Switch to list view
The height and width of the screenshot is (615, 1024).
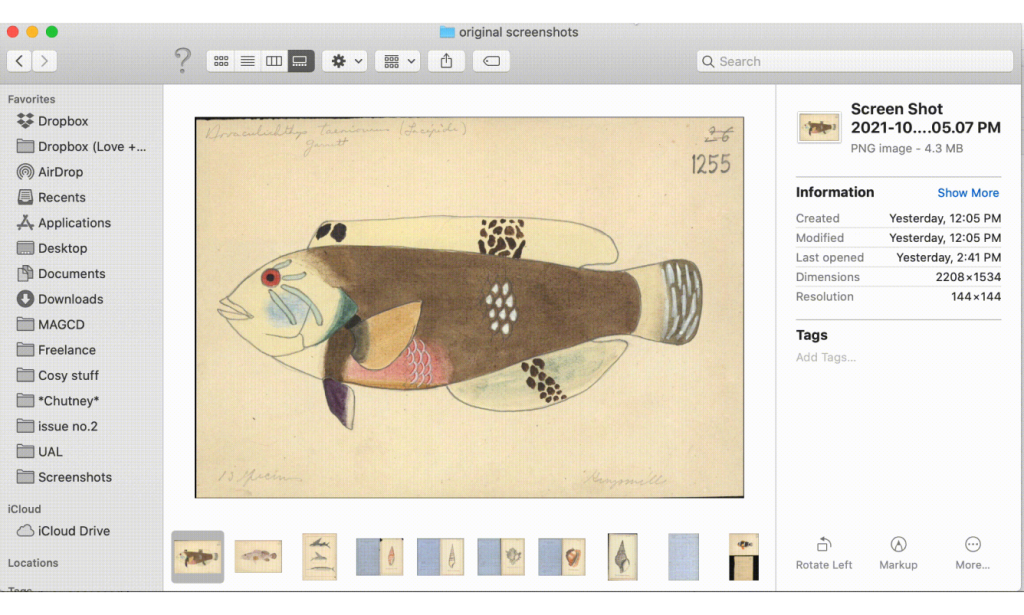(x=248, y=61)
